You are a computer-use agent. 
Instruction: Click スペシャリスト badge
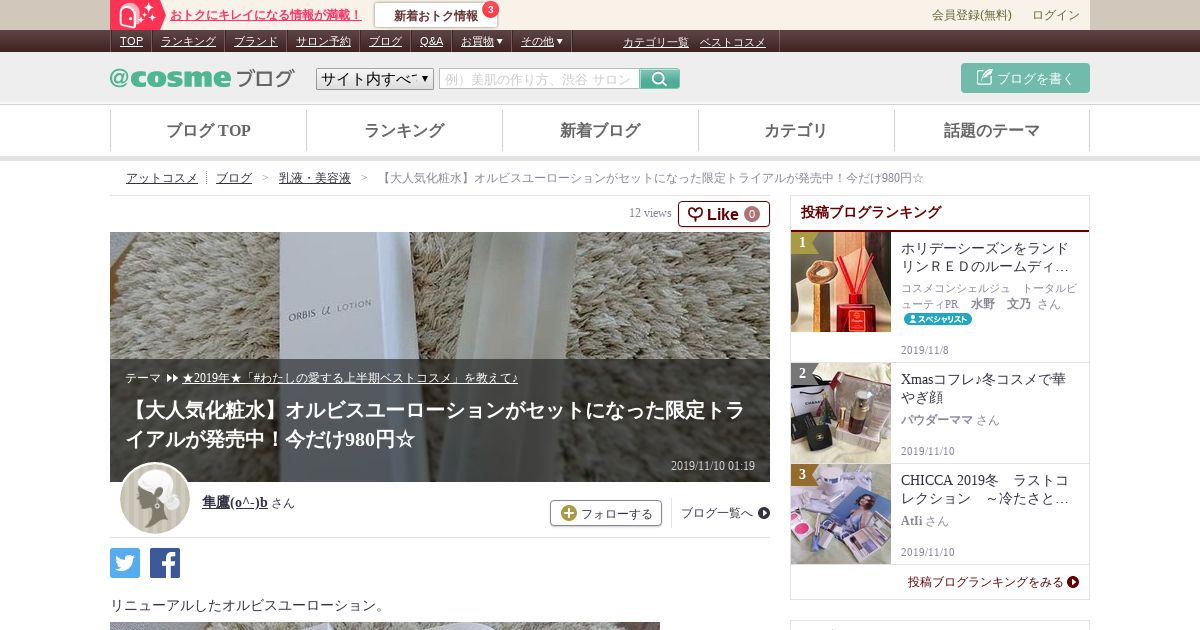coord(938,319)
